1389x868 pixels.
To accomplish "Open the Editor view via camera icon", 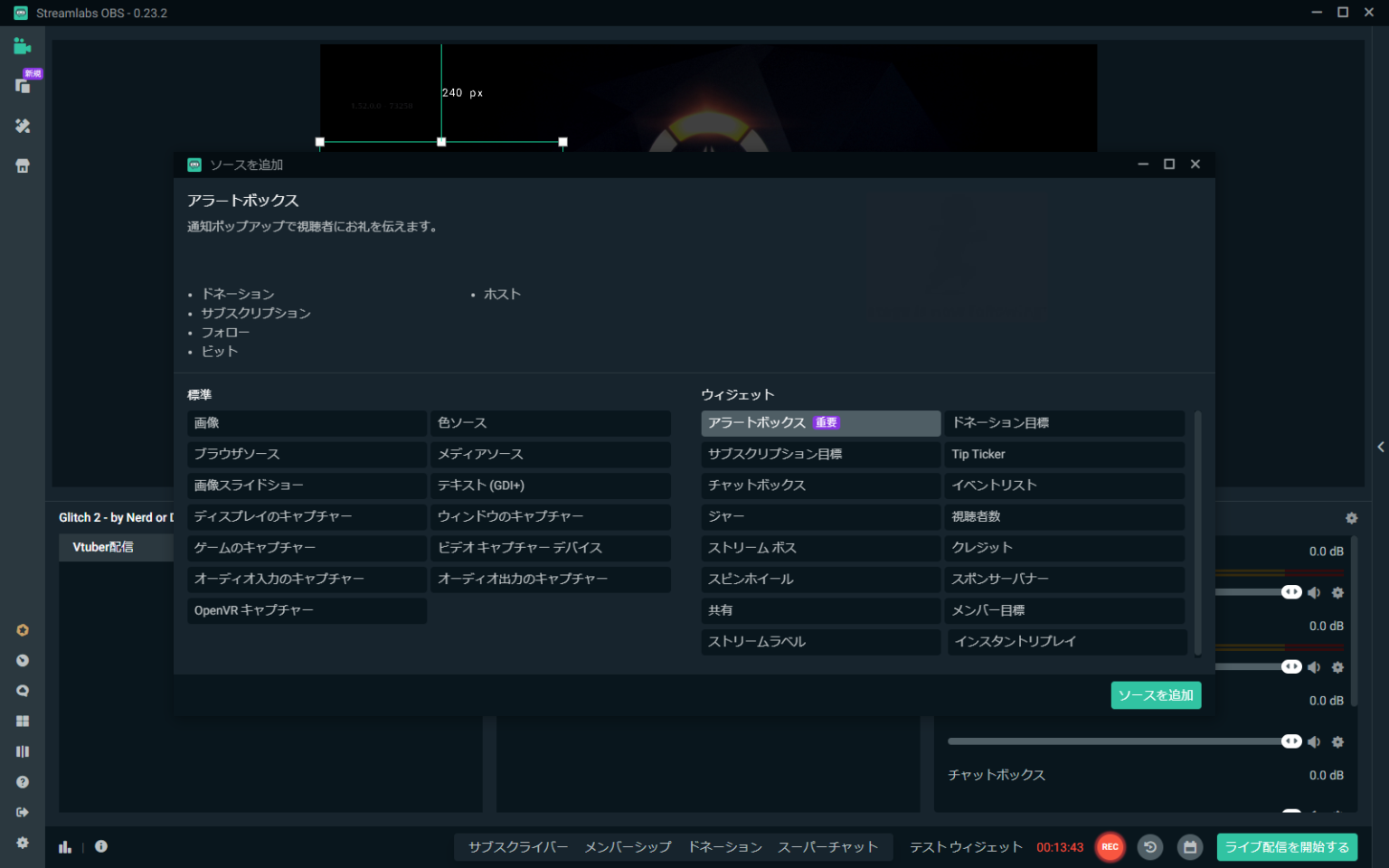I will (23, 45).
